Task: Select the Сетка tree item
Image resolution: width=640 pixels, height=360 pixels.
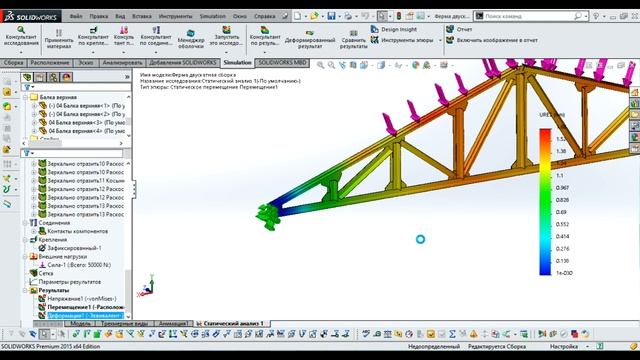Action: click(42, 273)
